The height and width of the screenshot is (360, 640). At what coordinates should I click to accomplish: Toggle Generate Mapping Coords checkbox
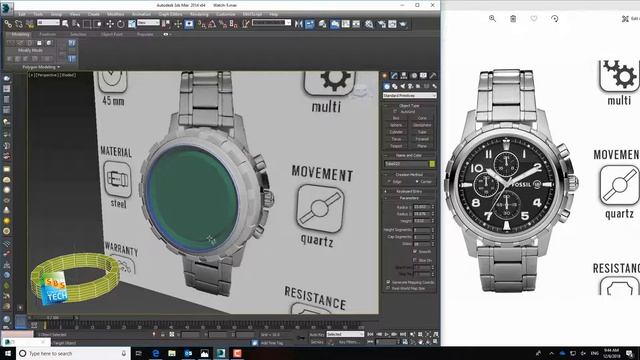388,282
